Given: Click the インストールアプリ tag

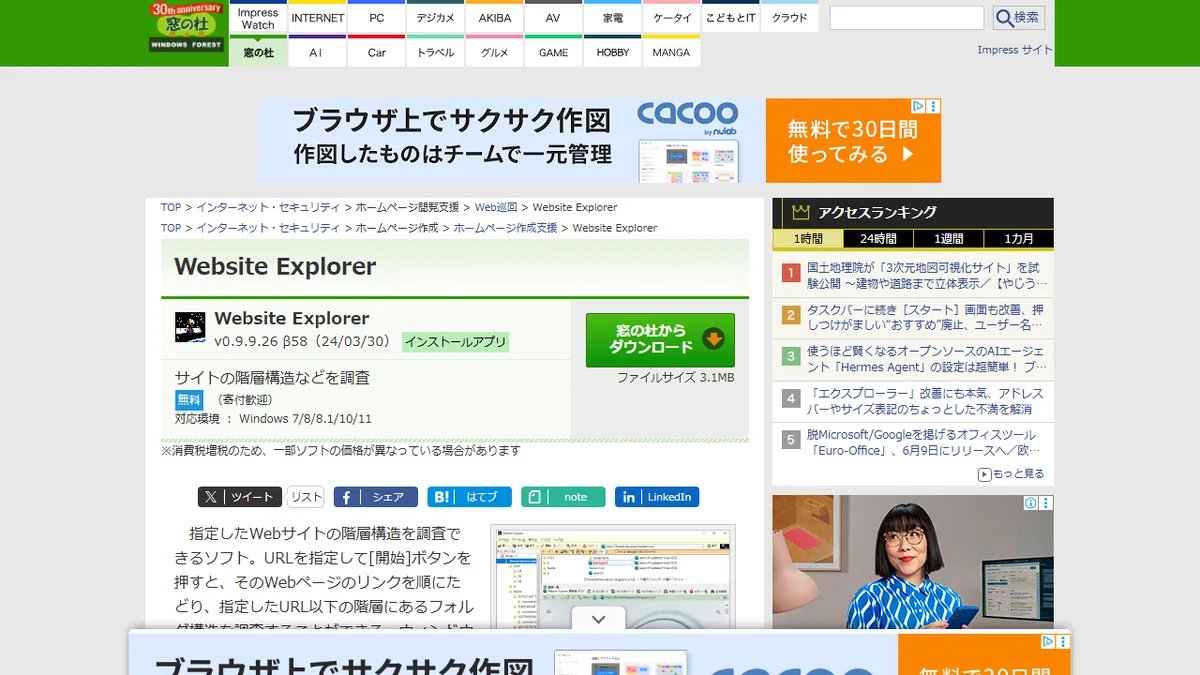Looking at the screenshot, I should click(x=456, y=342).
